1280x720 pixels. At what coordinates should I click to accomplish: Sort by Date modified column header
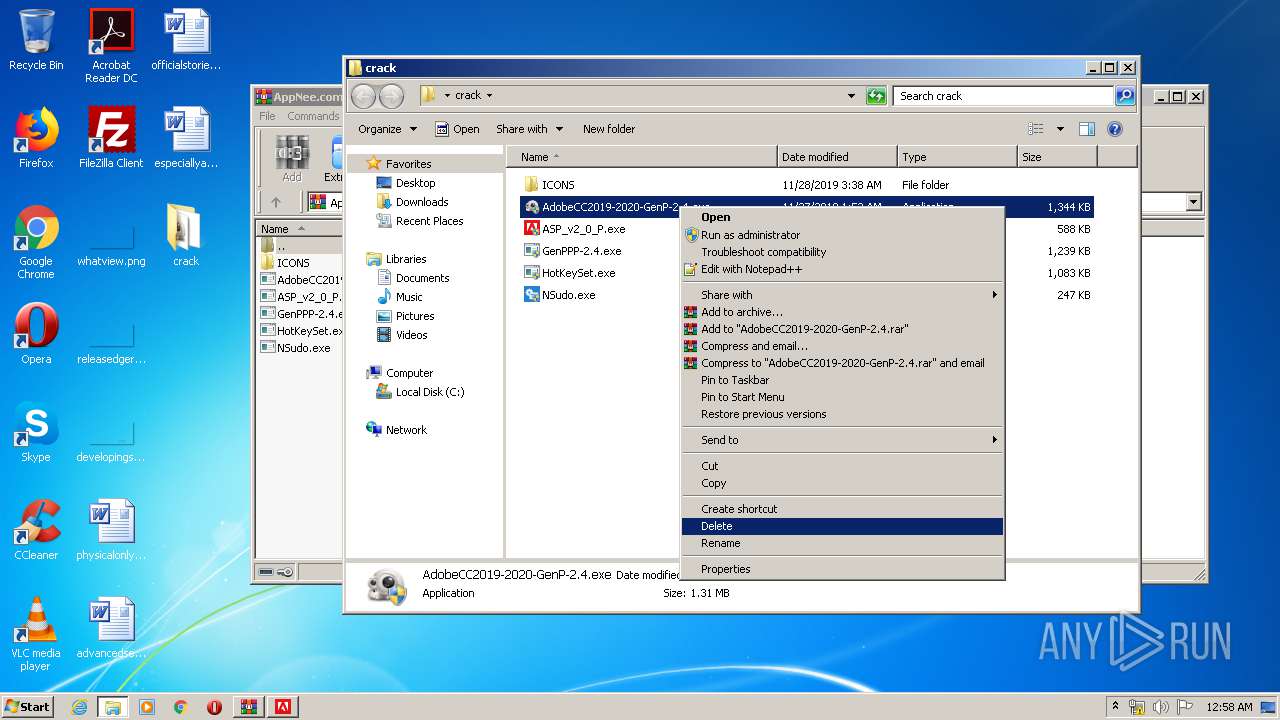pyautogui.click(x=837, y=157)
